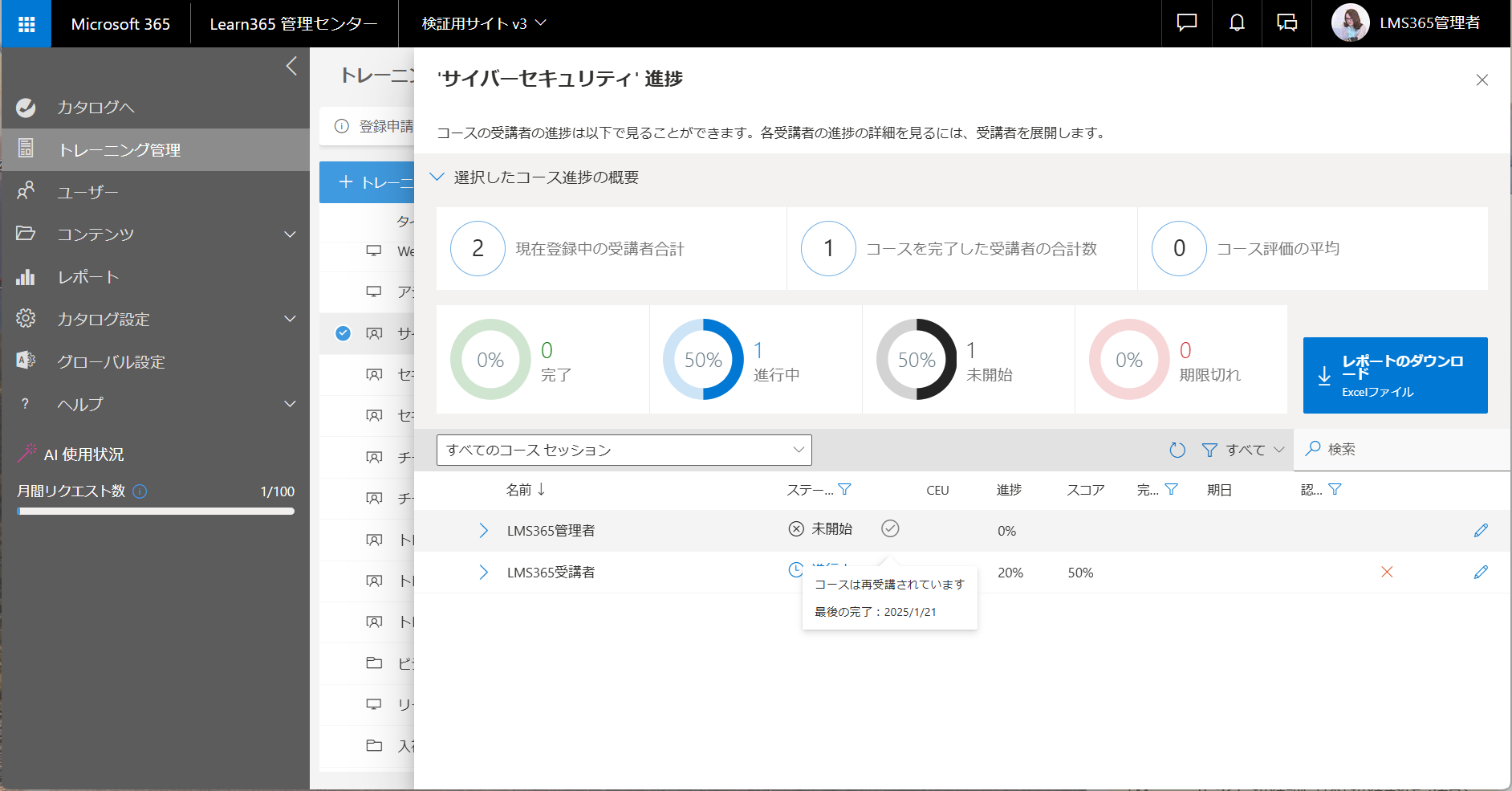Screen dimensions: 1512x791
Task: Uncheck the selected サイバーセキュリティ course row
Action: click(x=343, y=333)
